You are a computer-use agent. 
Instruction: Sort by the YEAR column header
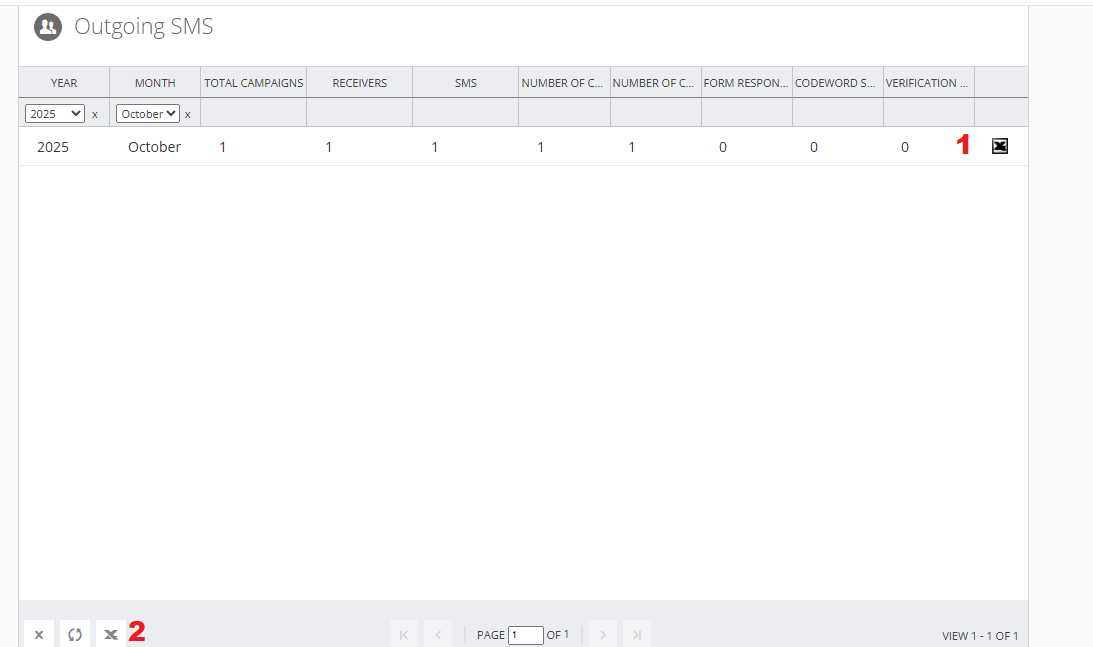pos(64,83)
